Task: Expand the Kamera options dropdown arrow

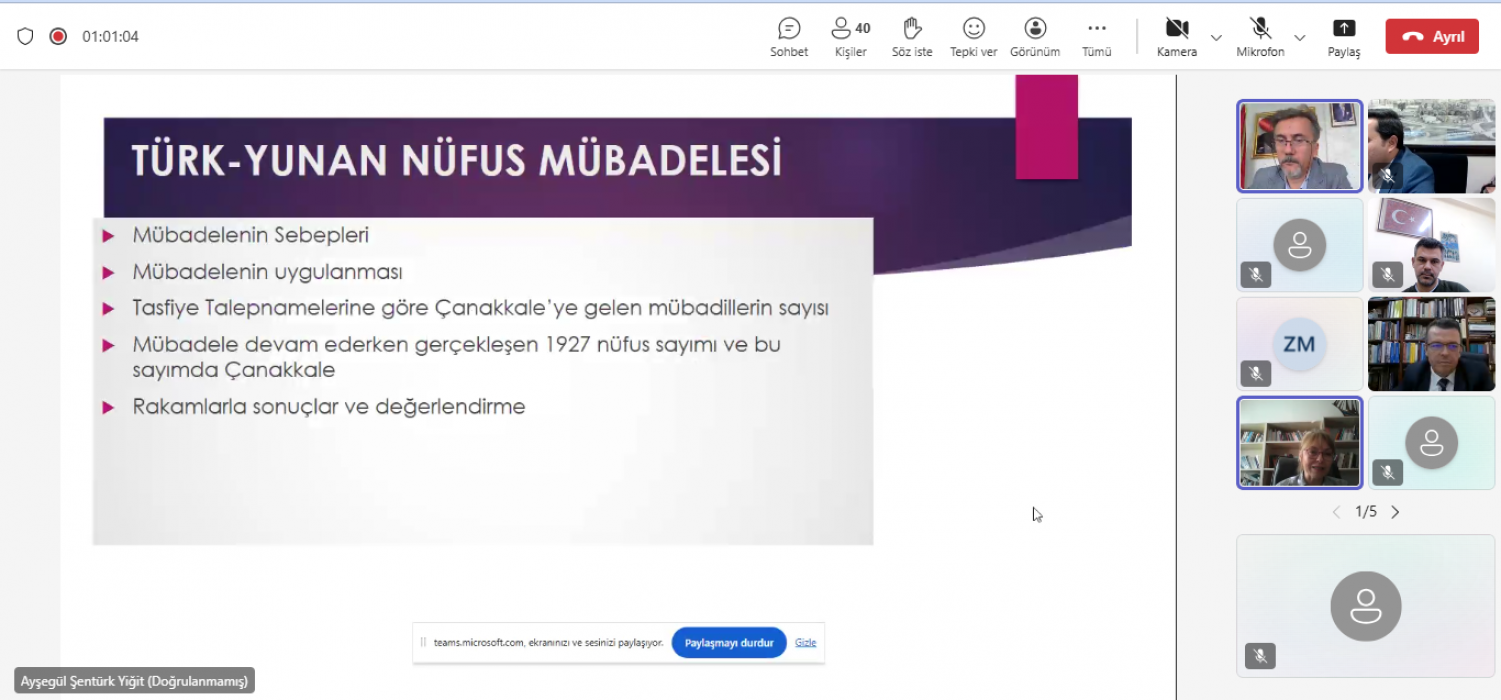Action: [x=1216, y=38]
